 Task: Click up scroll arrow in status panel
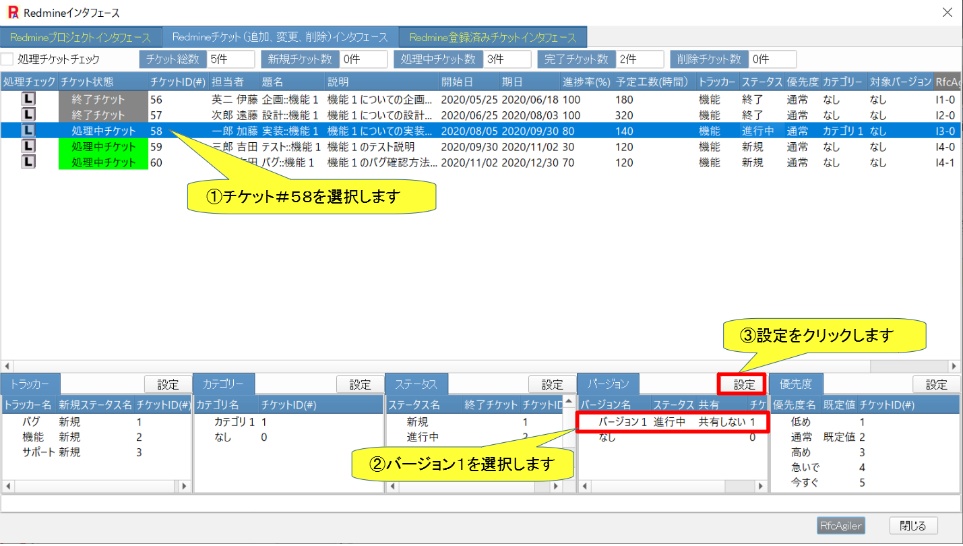click(569, 402)
